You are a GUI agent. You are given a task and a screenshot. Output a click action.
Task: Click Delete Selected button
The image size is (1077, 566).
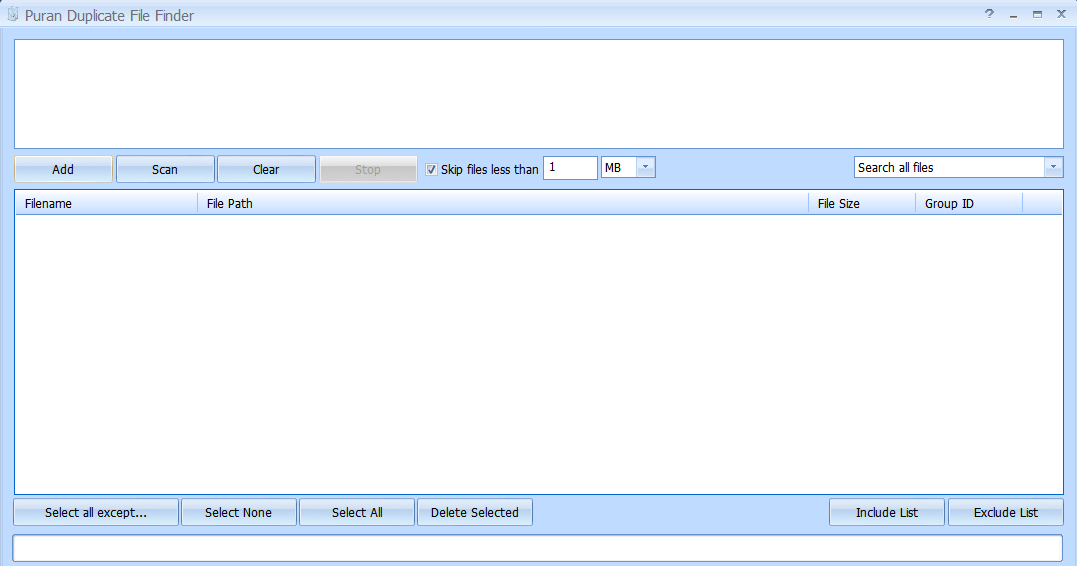click(x=475, y=512)
